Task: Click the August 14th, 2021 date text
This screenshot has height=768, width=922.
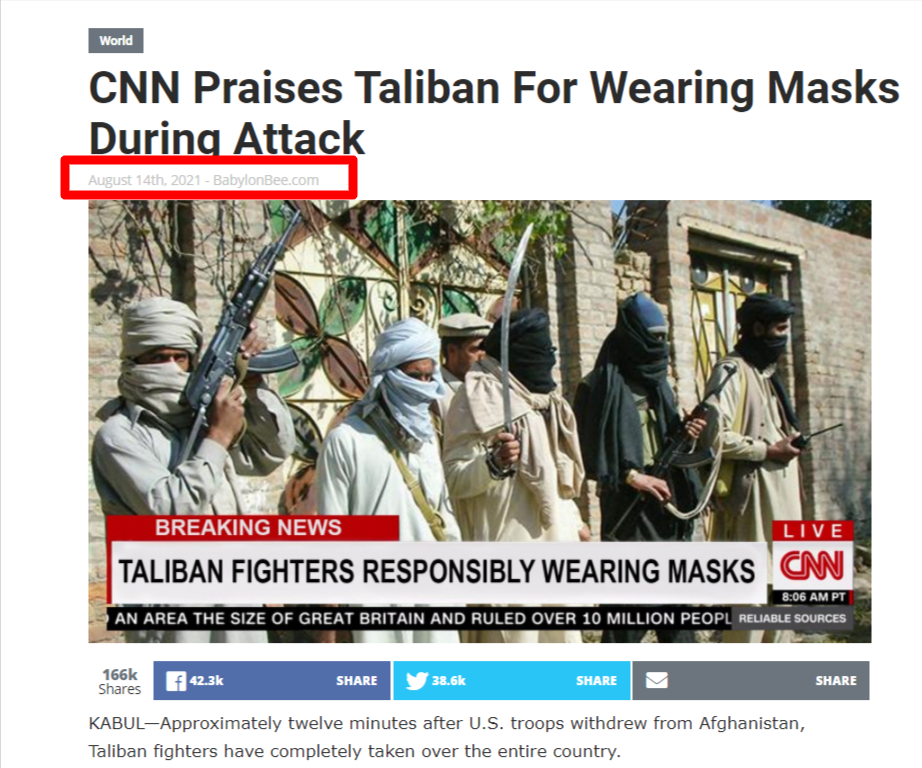Action: click(x=145, y=180)
